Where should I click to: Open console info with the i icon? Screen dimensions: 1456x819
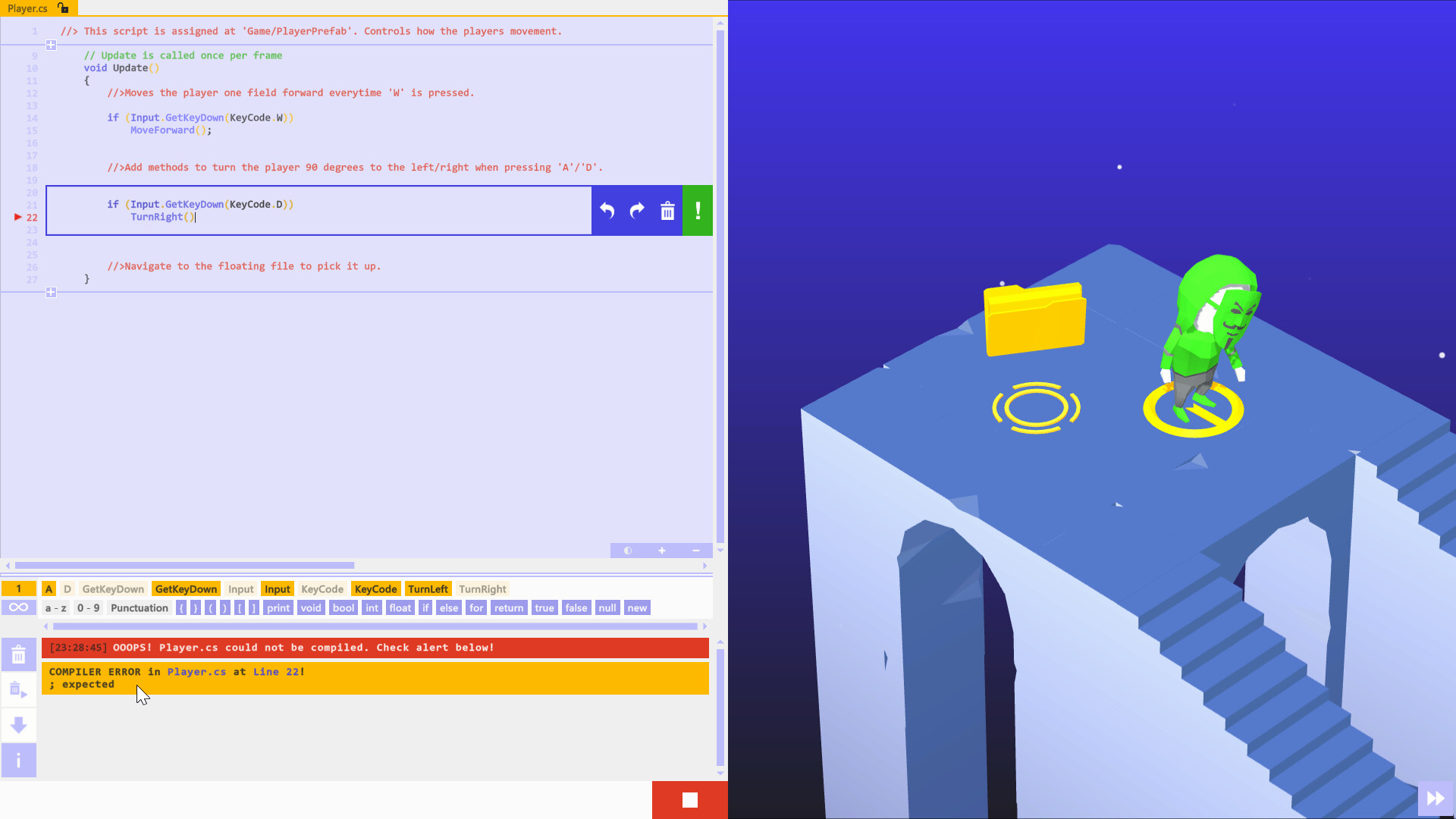18,760
